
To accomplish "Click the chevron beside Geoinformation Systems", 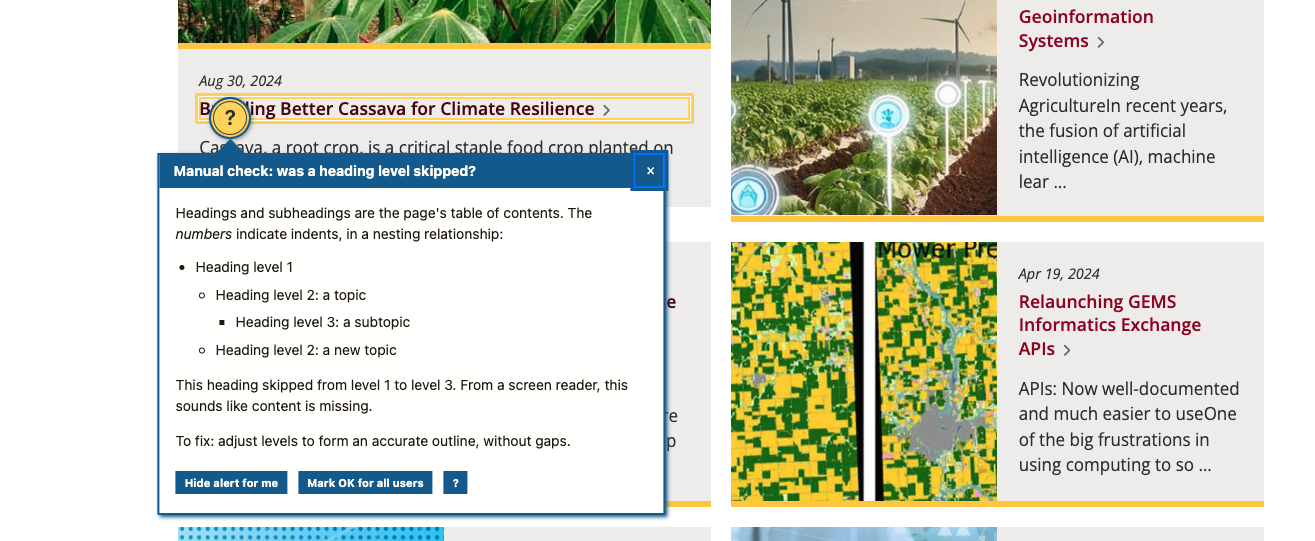I will coord(1101,42).
